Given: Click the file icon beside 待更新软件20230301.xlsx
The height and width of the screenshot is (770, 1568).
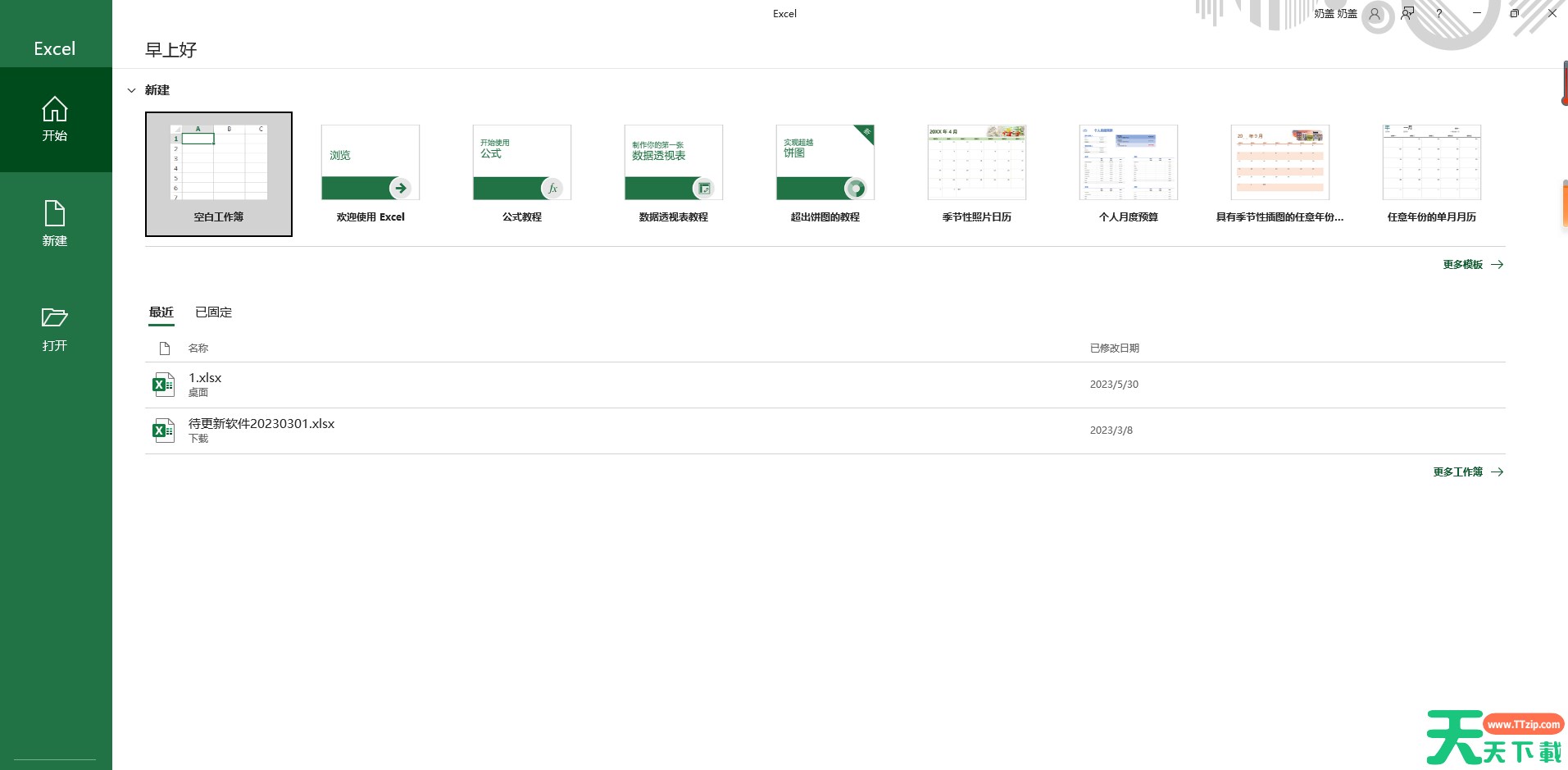Looking at the screenshot, I should point(163,430).
